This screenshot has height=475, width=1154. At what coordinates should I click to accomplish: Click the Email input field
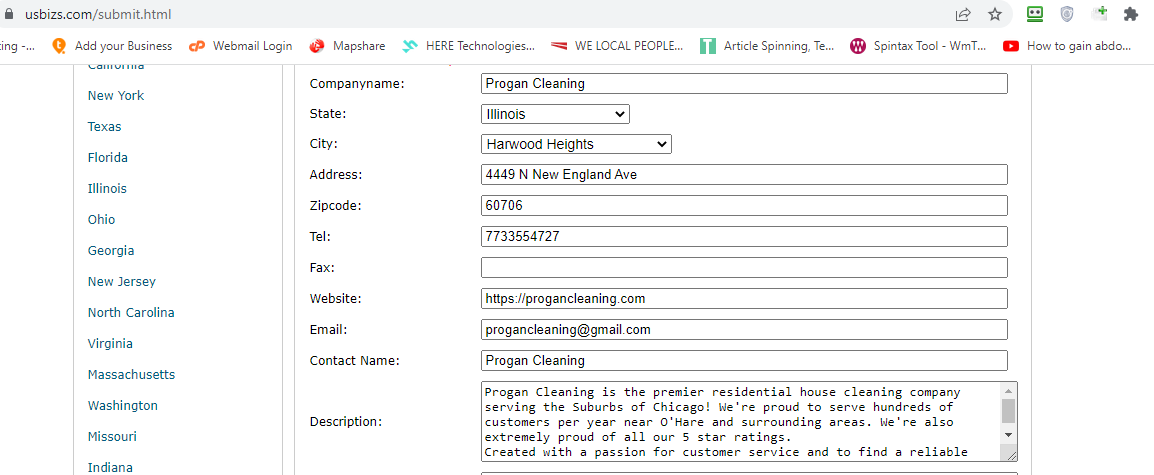click(744, 329)
